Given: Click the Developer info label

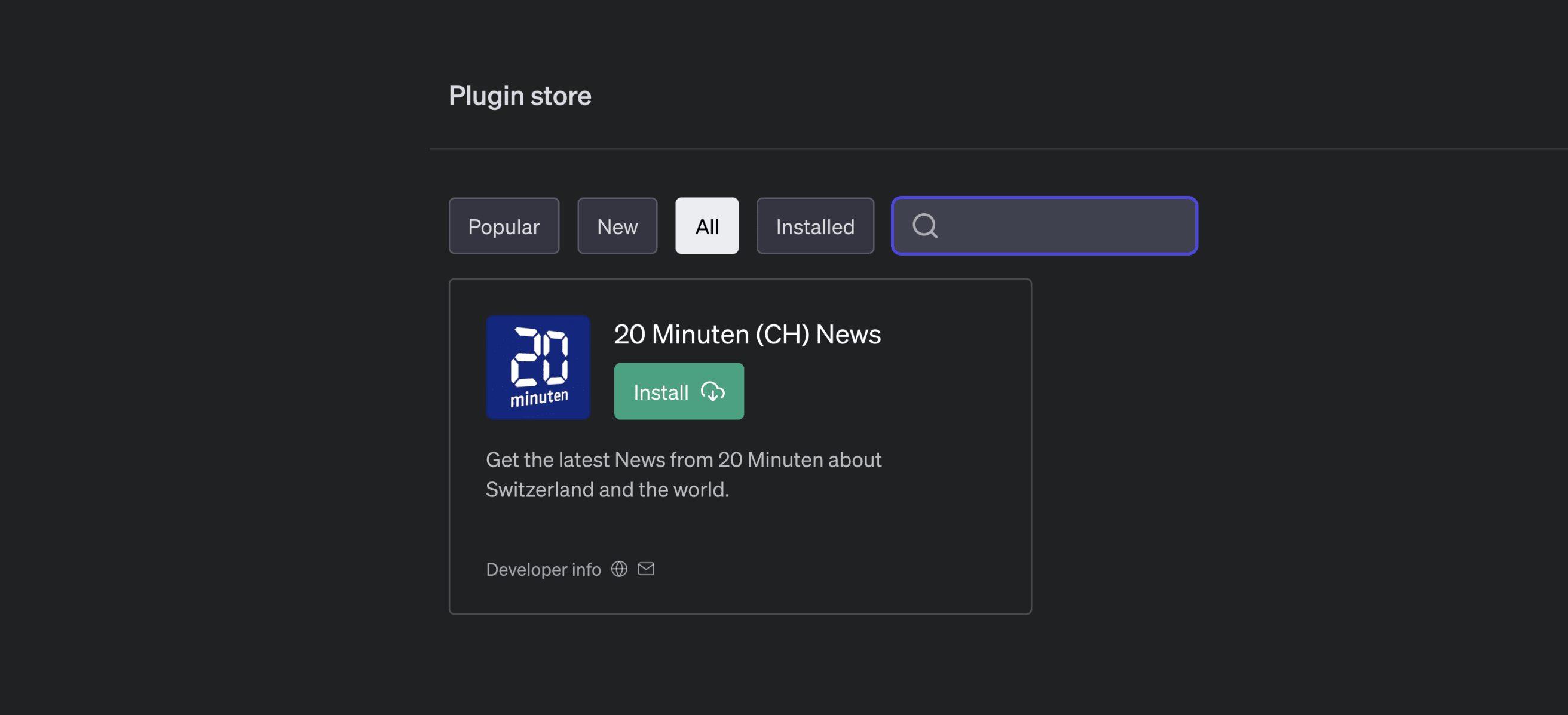Looking at the screenshot, I should [544, 569].
